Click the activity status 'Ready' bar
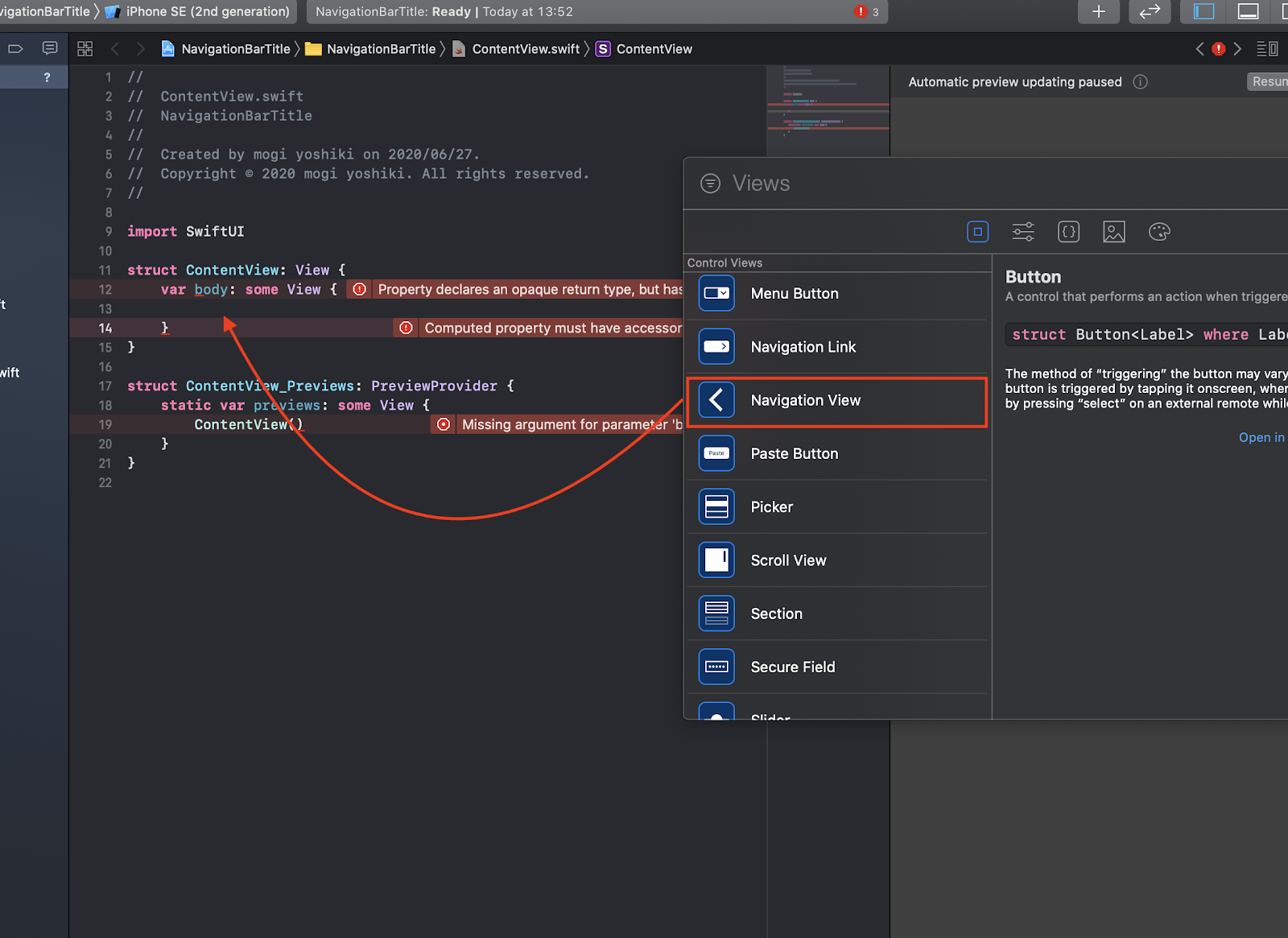1288x938 pixels. click(x=597, y=11)
